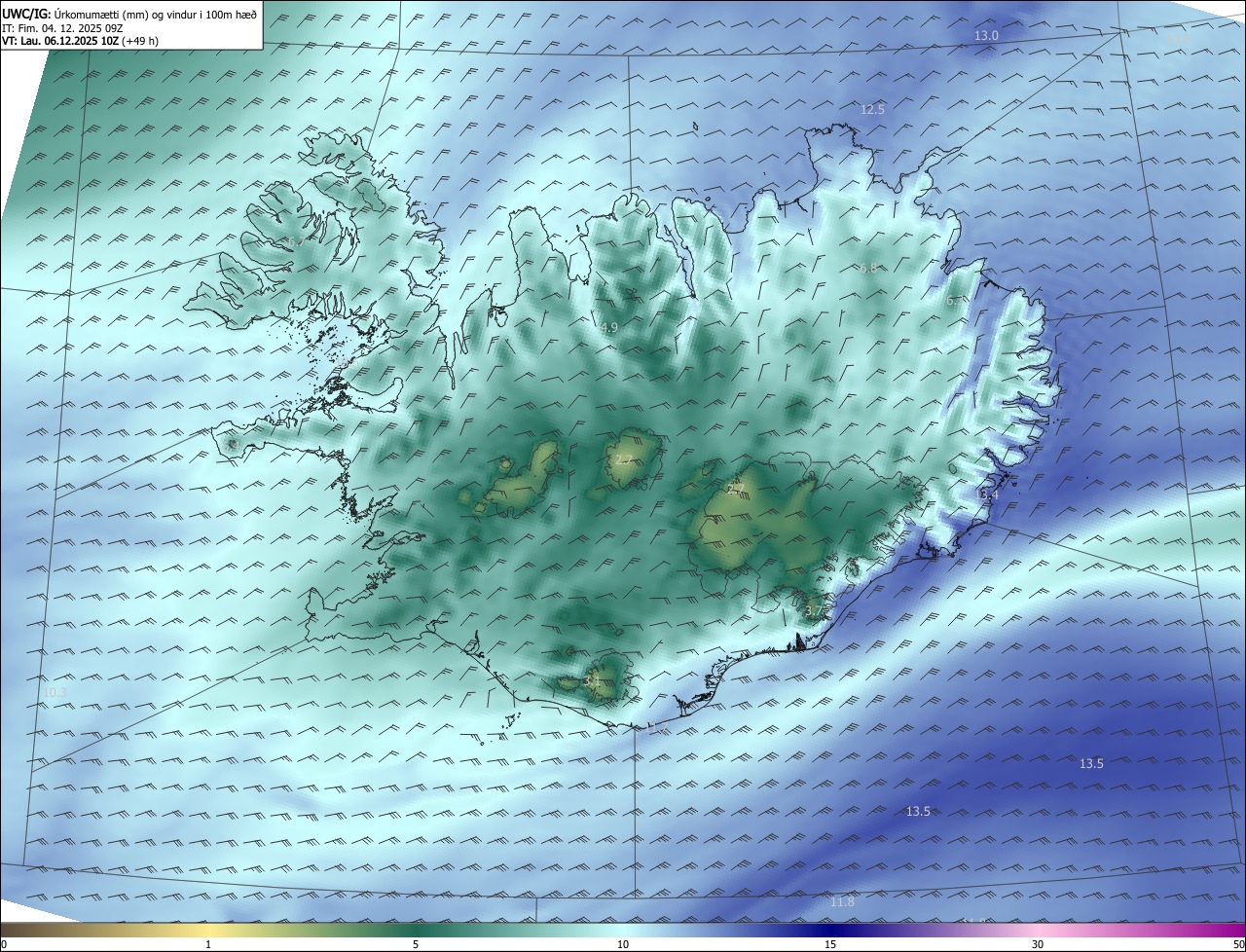1246x952 pixels.
Task: Click the 6.8 value label
Action: [x=868, y=268]
